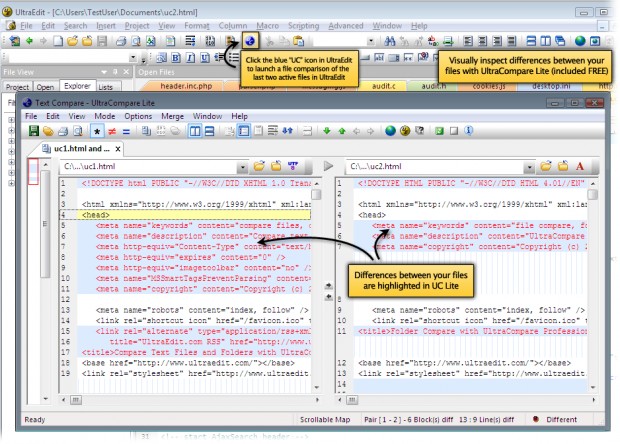
Task: Open the Scripting menu in UltraEdit
Action: pyautogui.click(x=303, y=26)
